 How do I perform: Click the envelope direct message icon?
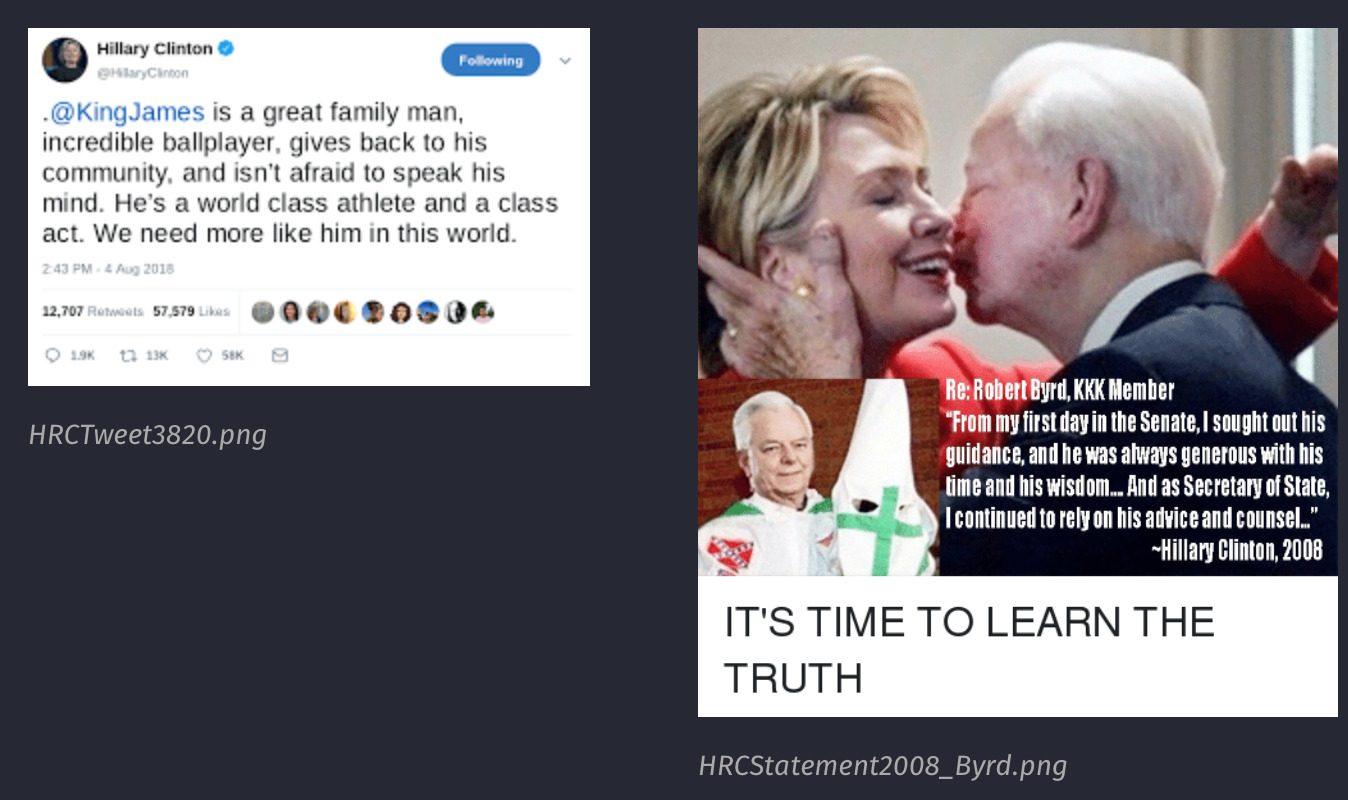pyautogui.click(x=280, y=355)
